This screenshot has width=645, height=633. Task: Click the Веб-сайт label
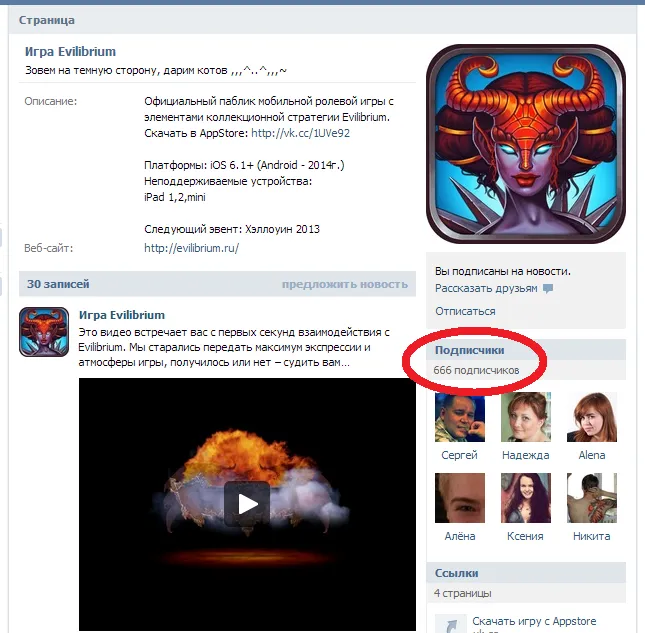click(49, 248)
